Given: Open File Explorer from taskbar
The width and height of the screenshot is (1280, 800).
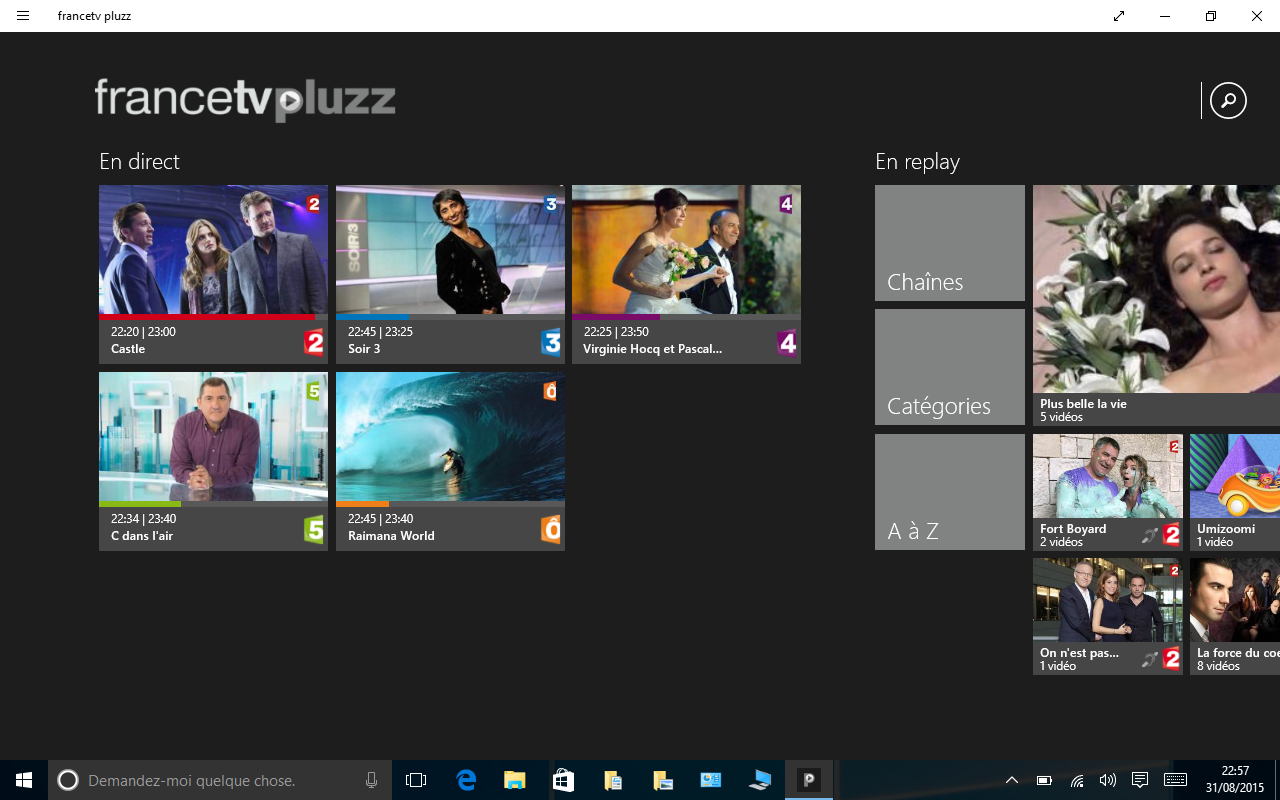Looking at the screenshot, I should tap(514, 780).
